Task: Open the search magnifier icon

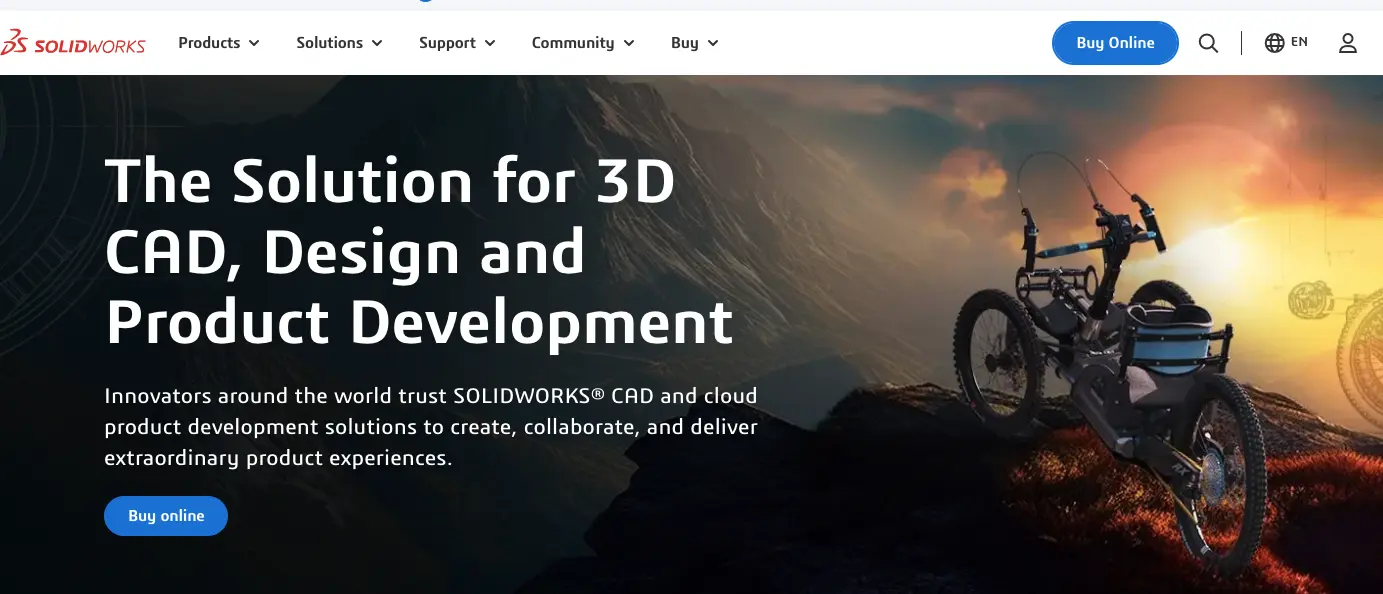Action: tap(1208, 43)
